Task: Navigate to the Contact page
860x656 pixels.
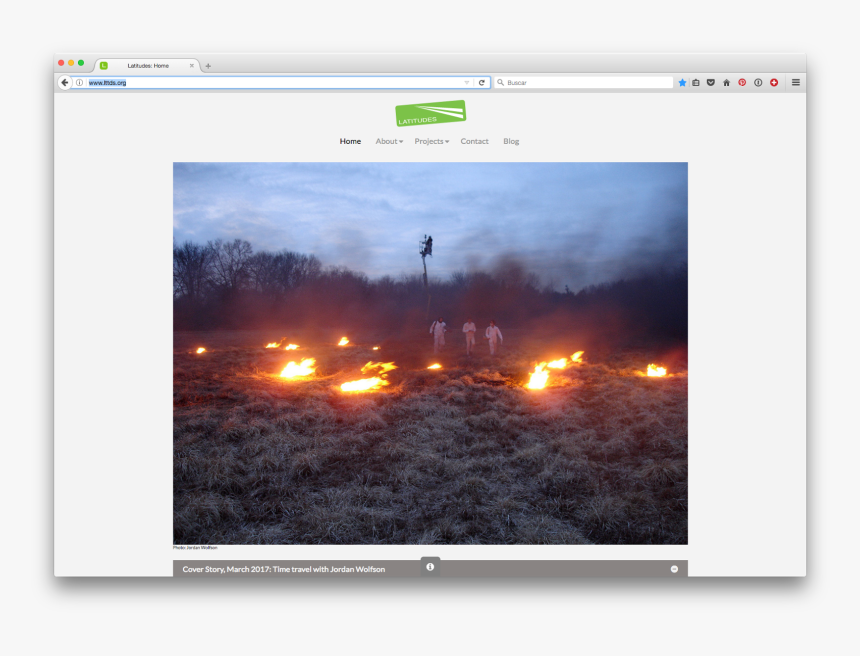Action: click(474, 141)
